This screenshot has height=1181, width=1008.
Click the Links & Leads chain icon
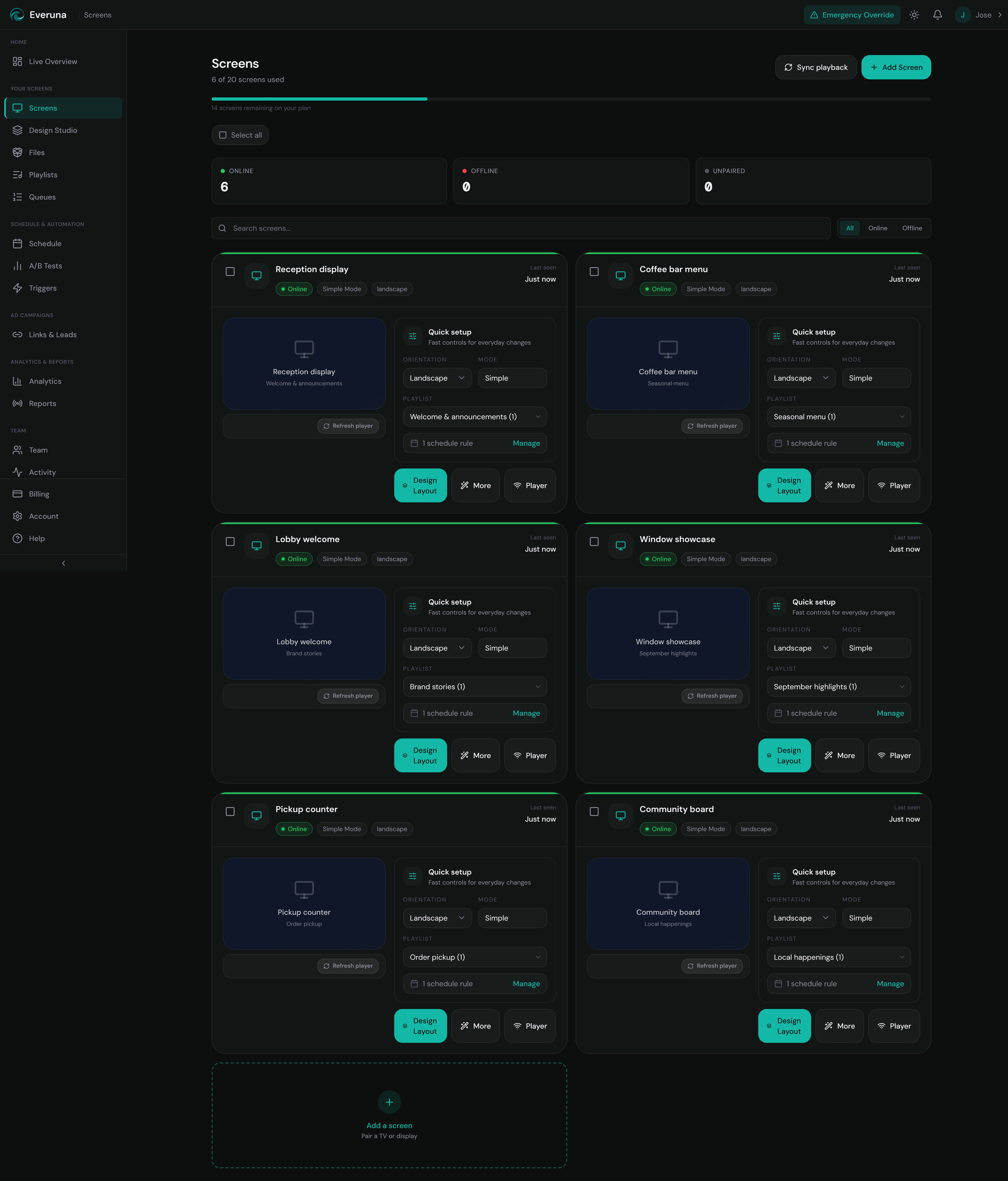[18, 335]
